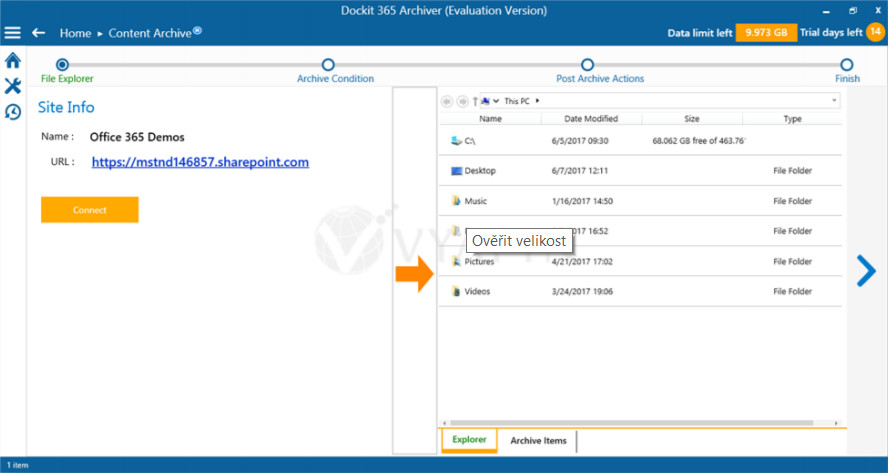Click the Finish step label
Image resolution: width=888 pixels, height=473 pixels.
[x=847, y=79]
